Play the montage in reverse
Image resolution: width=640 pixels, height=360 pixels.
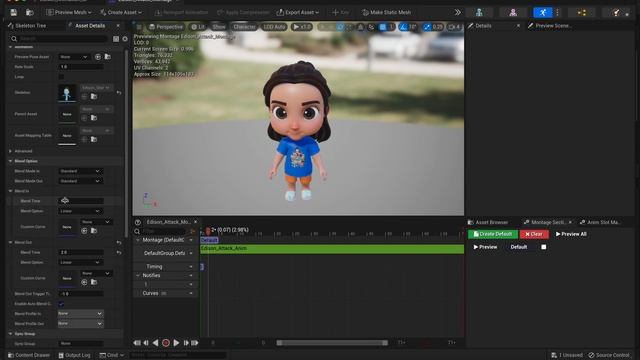pos(156,343)
